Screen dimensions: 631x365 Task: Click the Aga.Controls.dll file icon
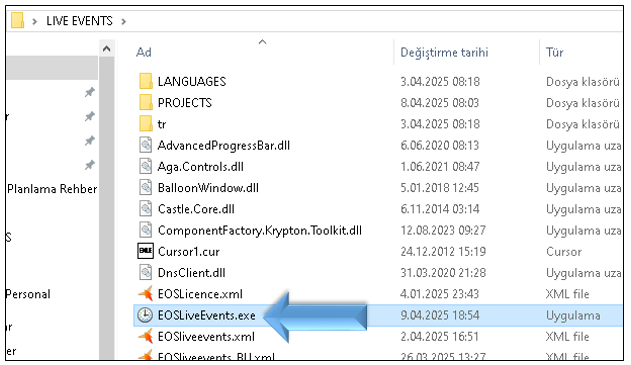coord(146,167)
